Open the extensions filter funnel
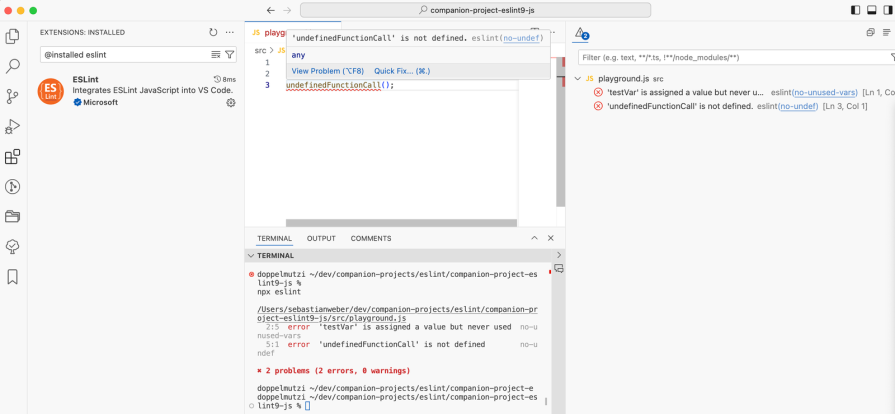This screenshot has height=414, width=895. [x=230, y=55]
